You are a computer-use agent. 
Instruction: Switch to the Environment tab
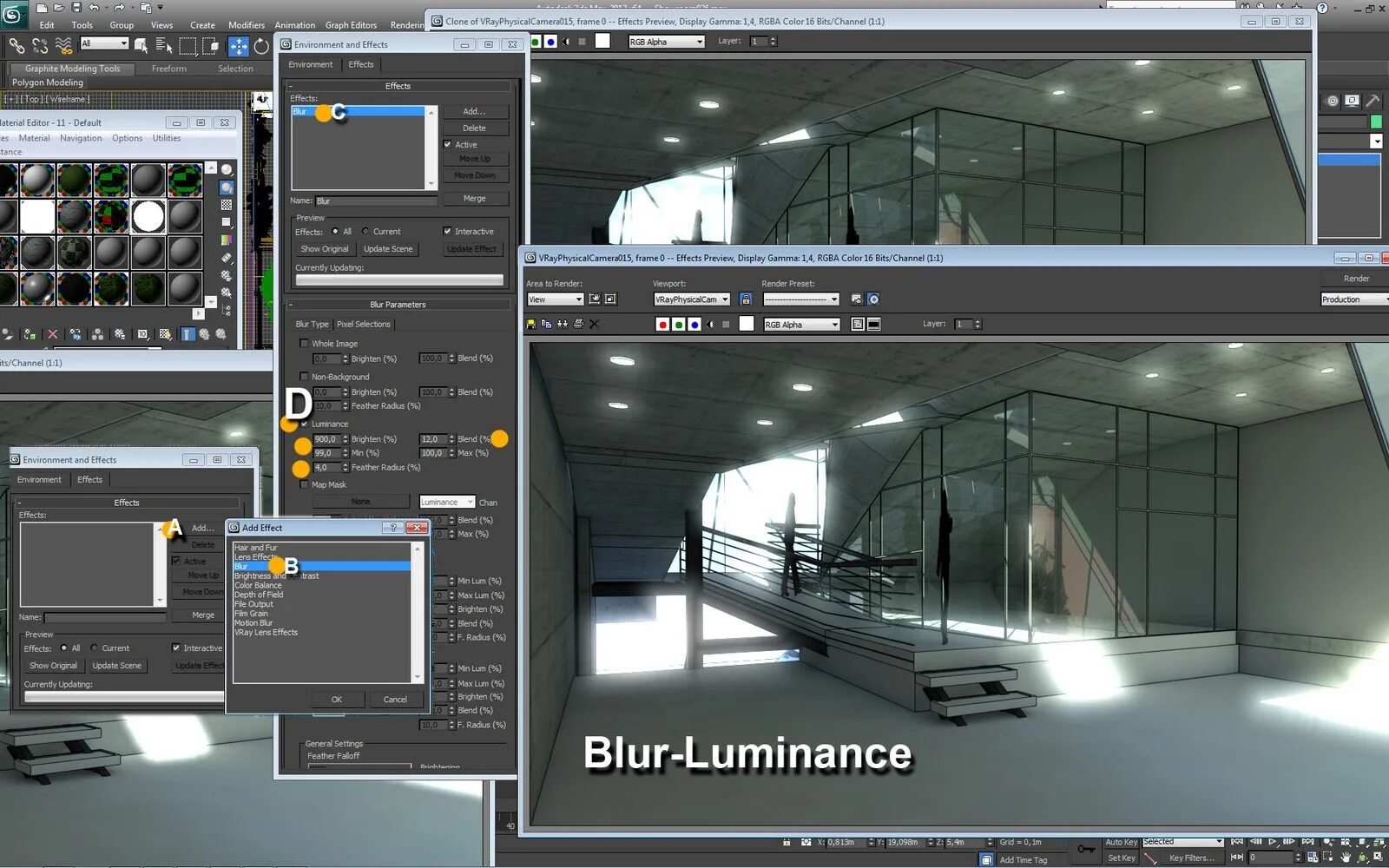pyautogui.click(x=310, y=64)
